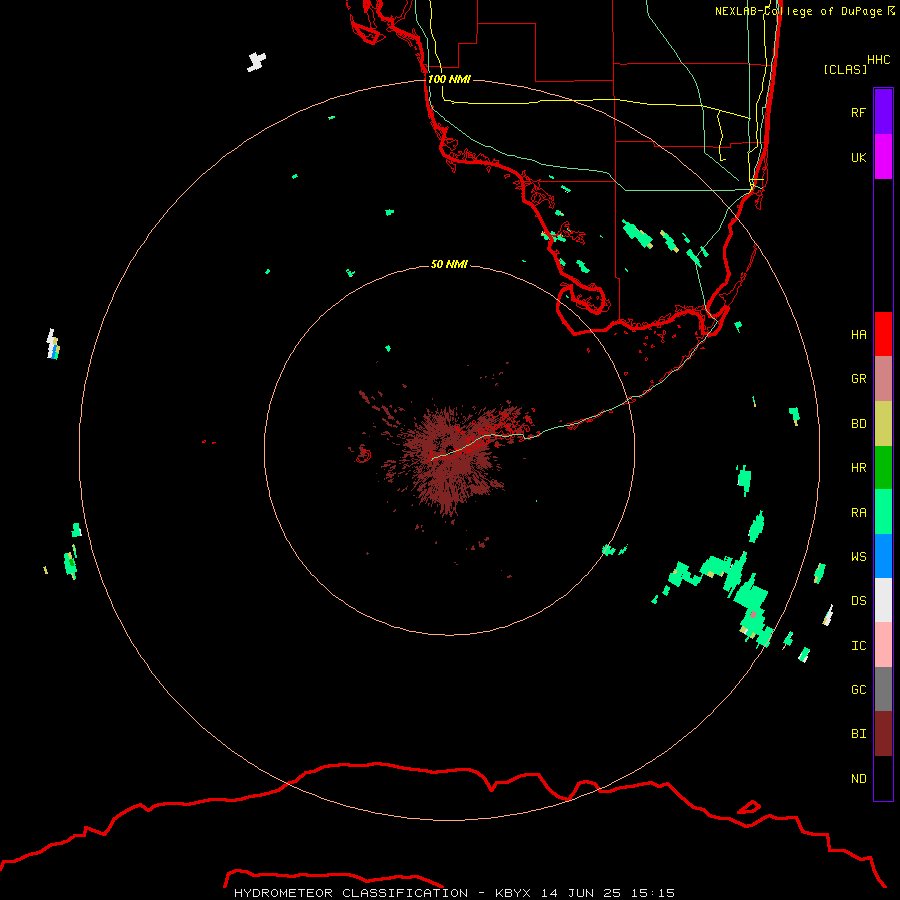Click the 14 JUN 25 15:15 timestamp
This screenshot has height=900, width=900.
[608, 893]
